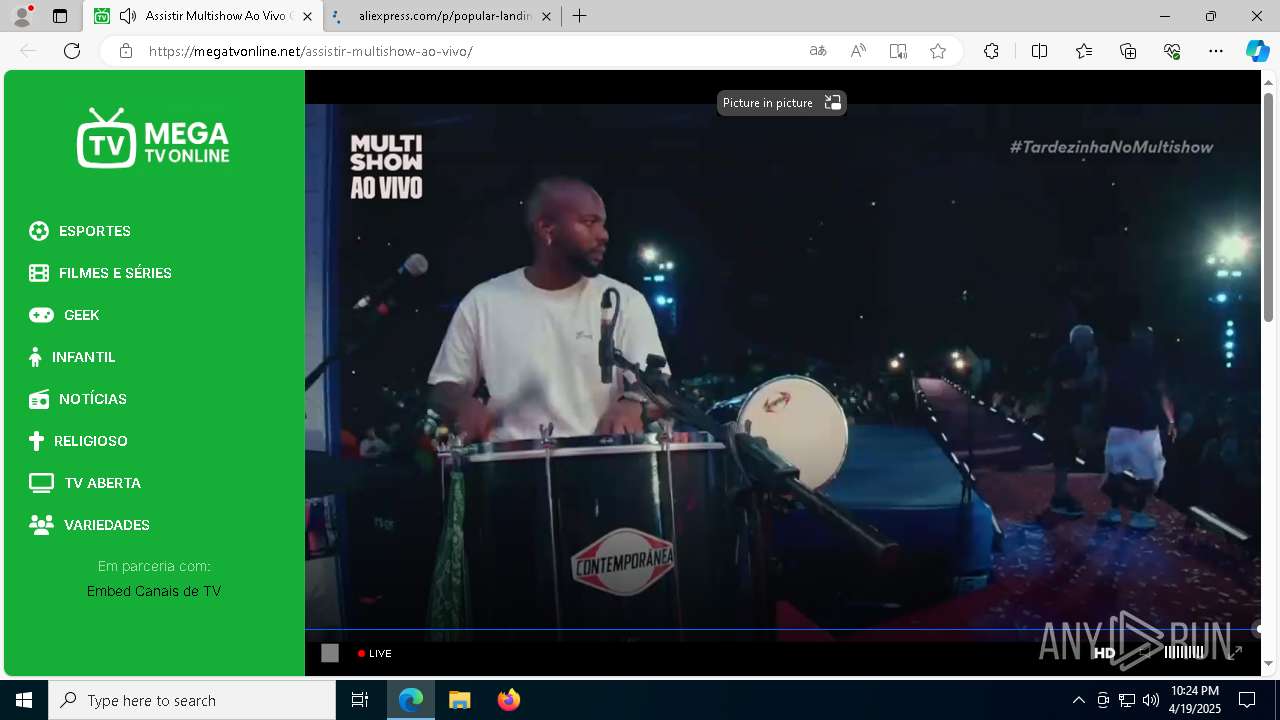Open Microsoft Edge from the taskbar
The image size is (1280, 720).
pos(411,700)
